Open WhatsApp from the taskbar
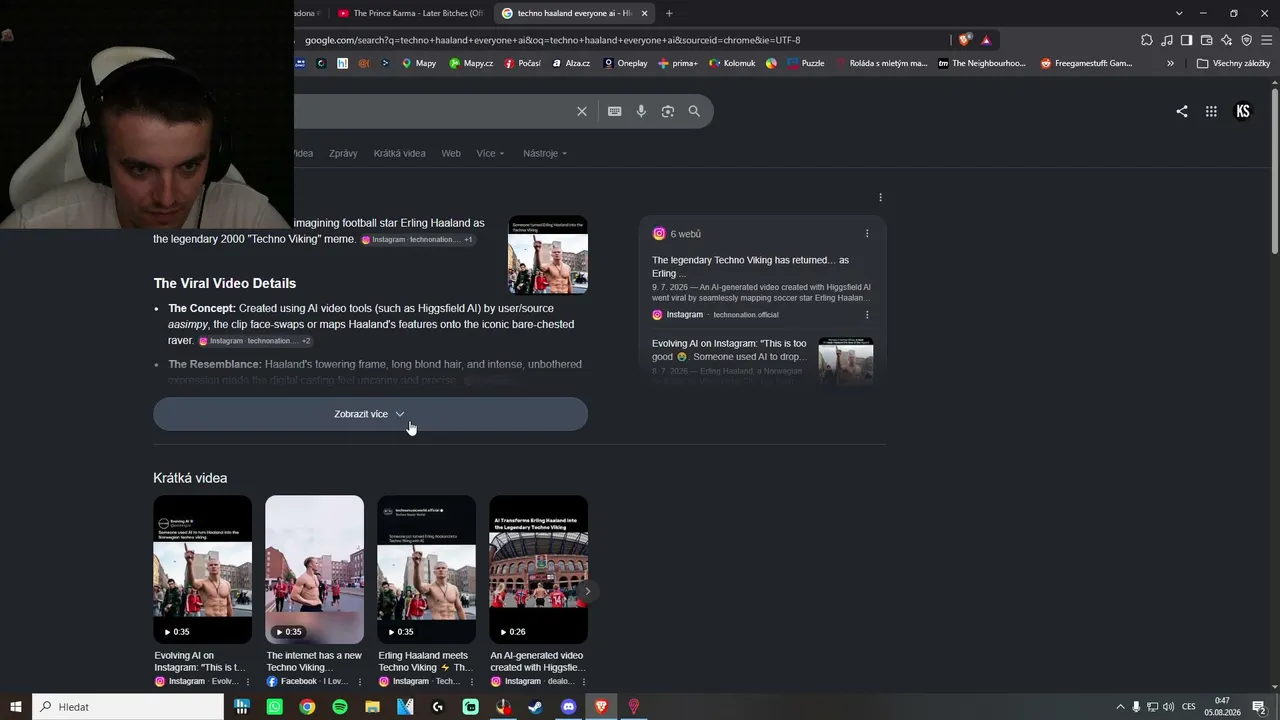1280x720 pixels. 275,707
